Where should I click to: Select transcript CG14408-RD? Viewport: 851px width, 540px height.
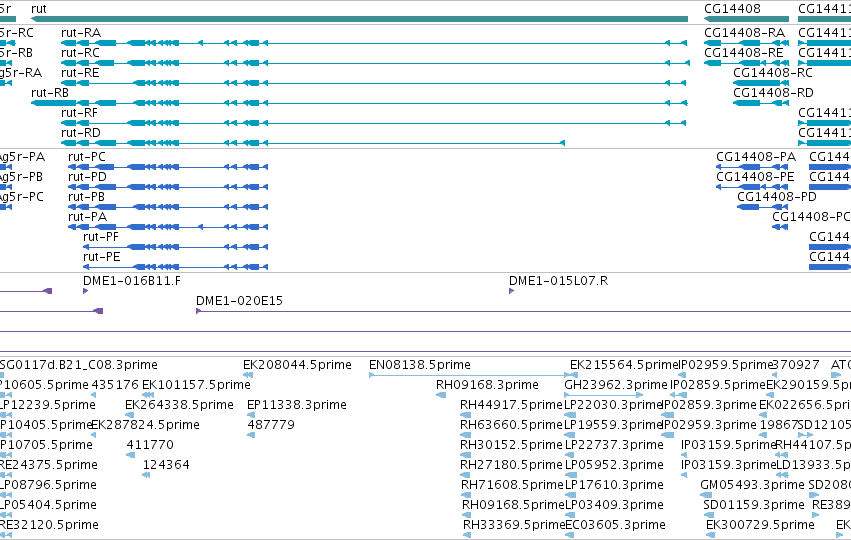pos(773,93)
